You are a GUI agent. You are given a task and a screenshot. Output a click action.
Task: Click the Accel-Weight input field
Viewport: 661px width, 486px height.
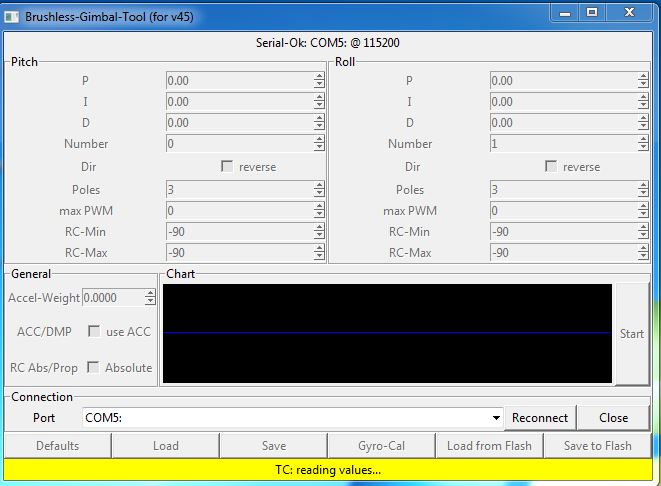click(113, 298)
